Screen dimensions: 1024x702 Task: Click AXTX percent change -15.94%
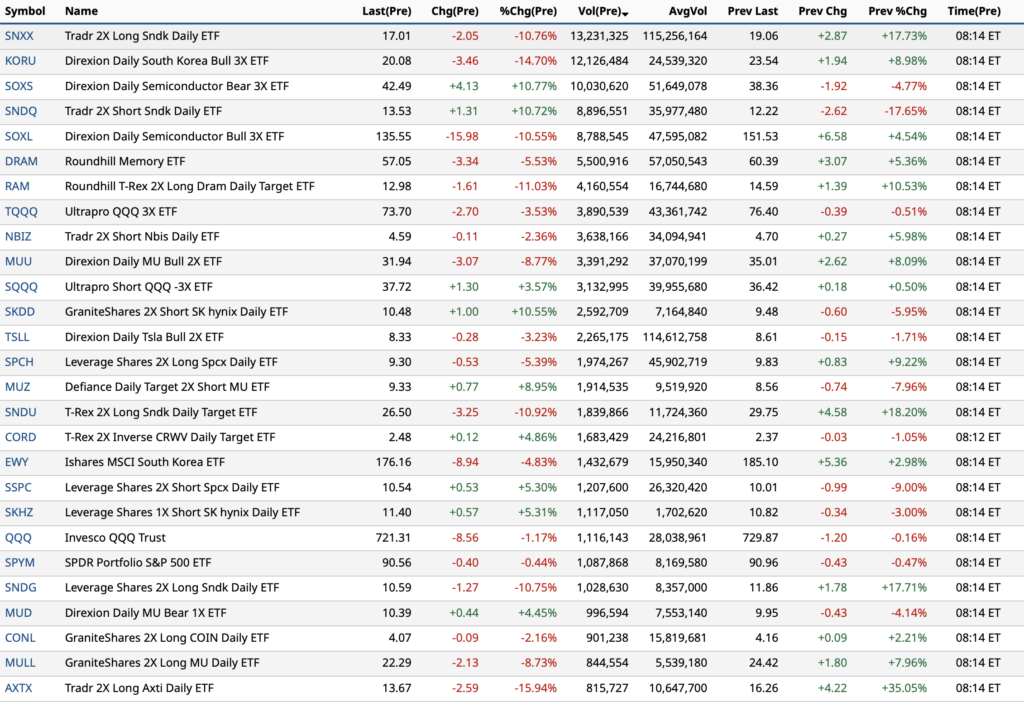click(535, 688)
